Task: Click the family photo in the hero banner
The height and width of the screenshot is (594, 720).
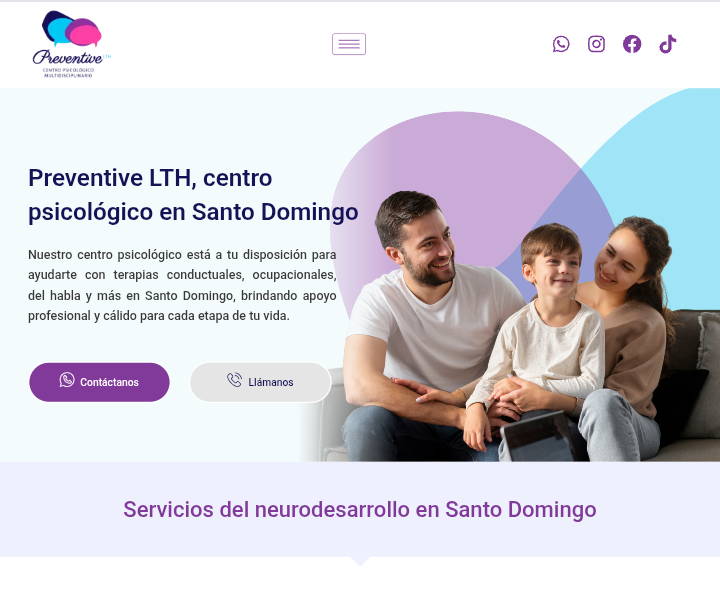Action: 510,326
